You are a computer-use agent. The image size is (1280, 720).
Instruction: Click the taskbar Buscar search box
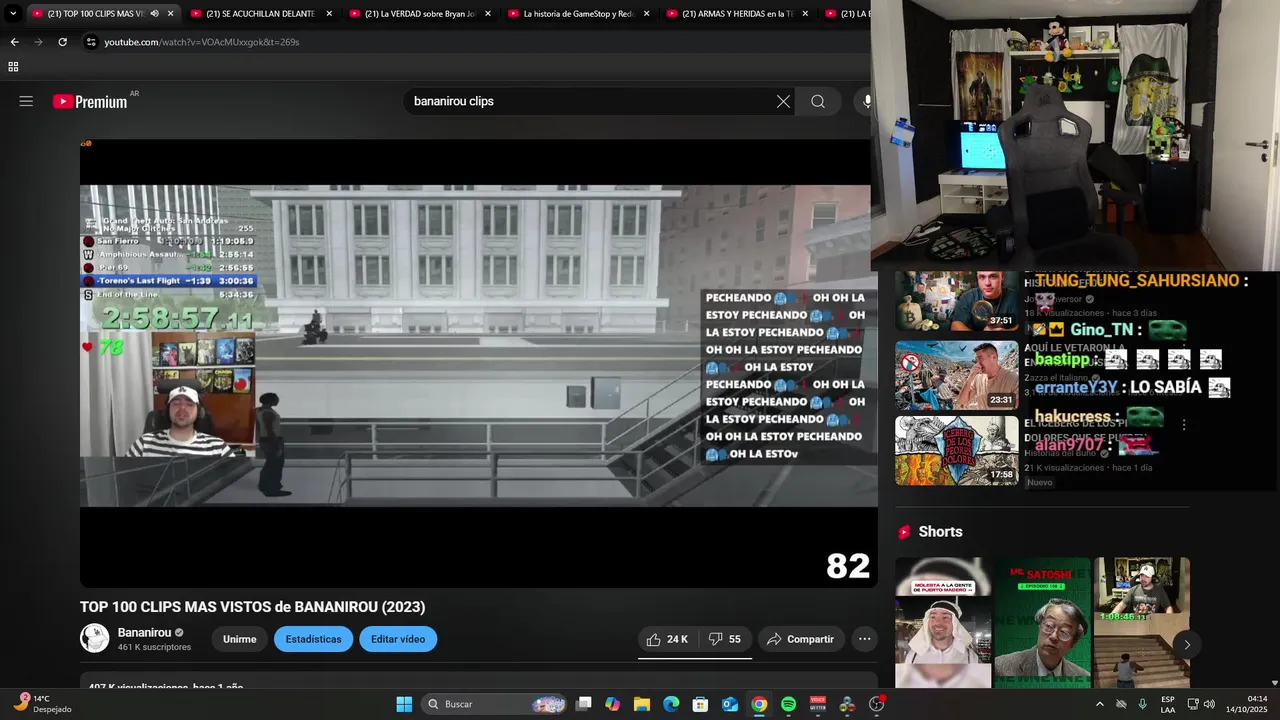(496, 704)
